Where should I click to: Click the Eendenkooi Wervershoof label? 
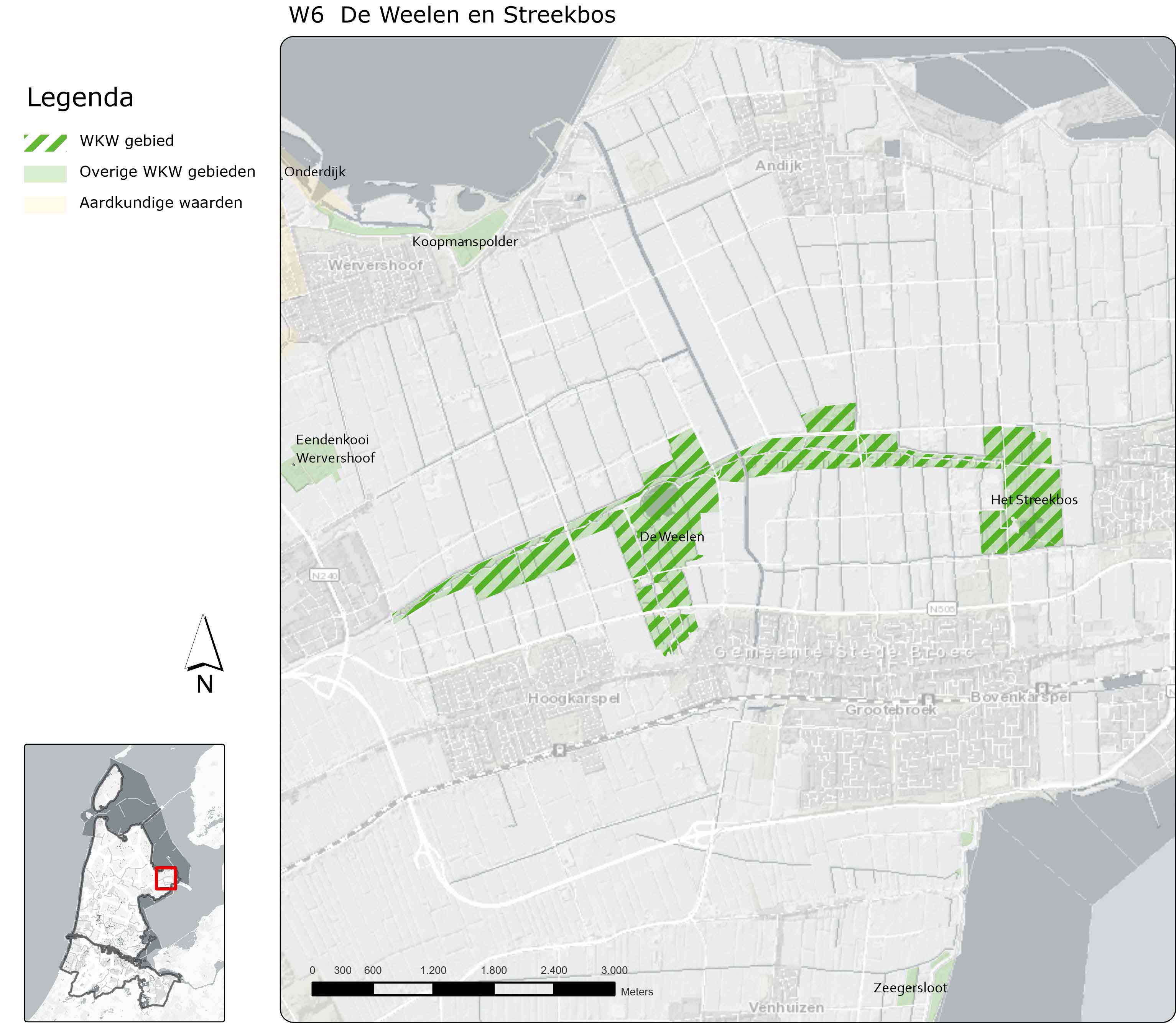(x=334, y=449)
